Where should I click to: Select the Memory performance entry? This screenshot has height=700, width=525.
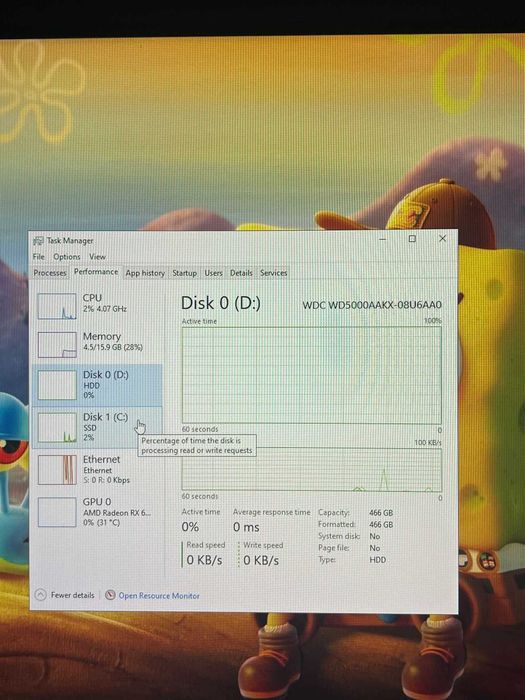pos(97,344)
